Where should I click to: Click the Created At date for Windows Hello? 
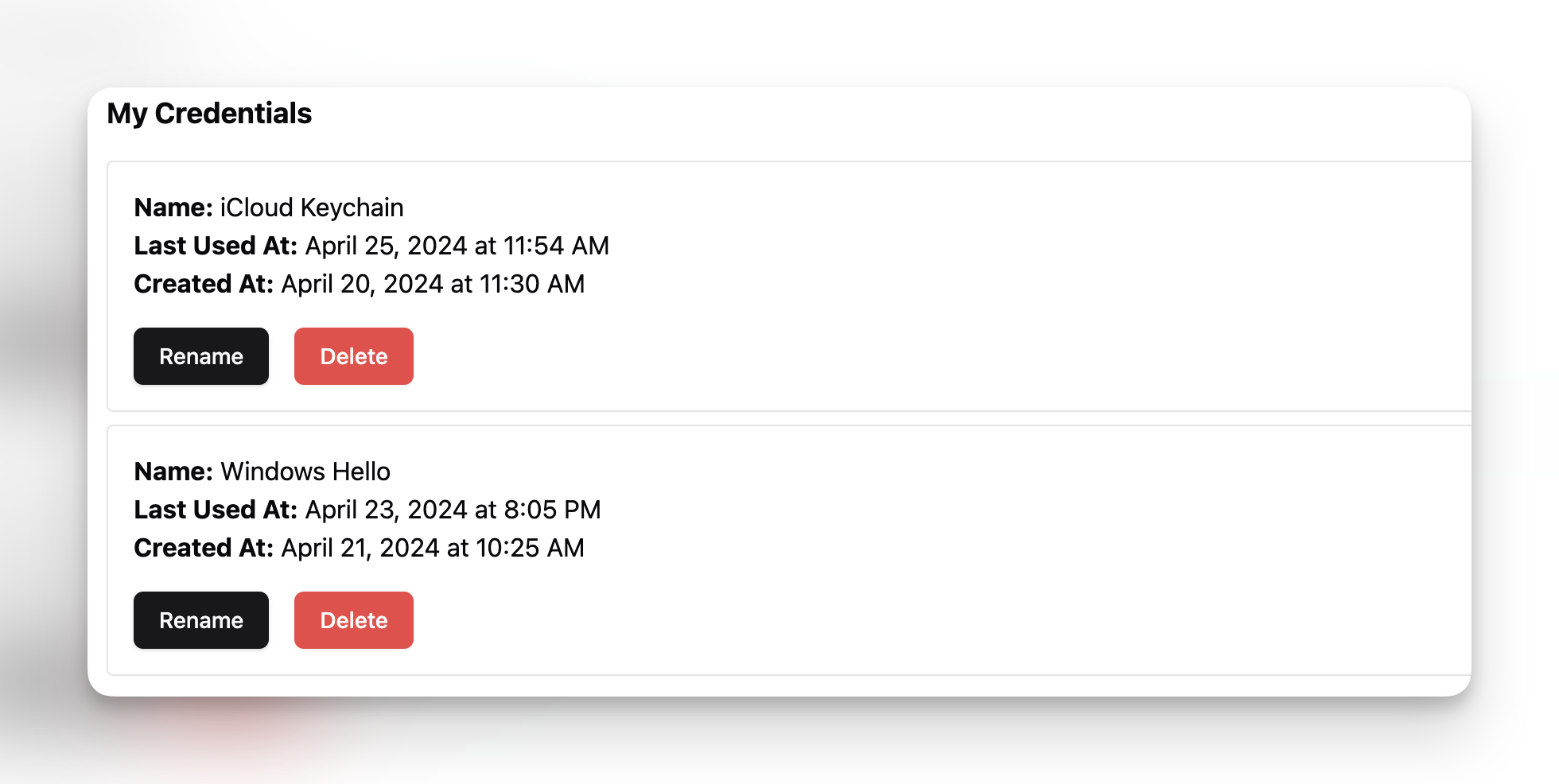(x=432, y=548)
